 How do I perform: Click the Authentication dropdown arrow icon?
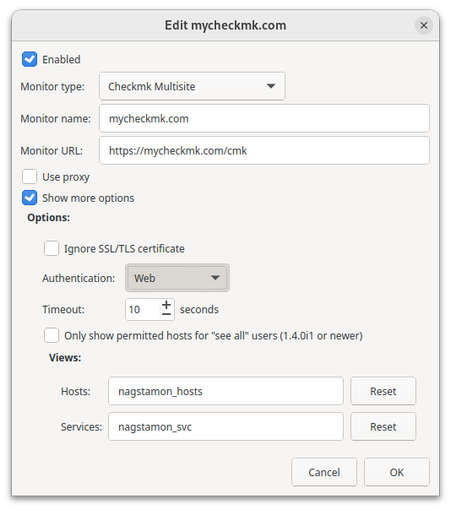coord(215,278)
